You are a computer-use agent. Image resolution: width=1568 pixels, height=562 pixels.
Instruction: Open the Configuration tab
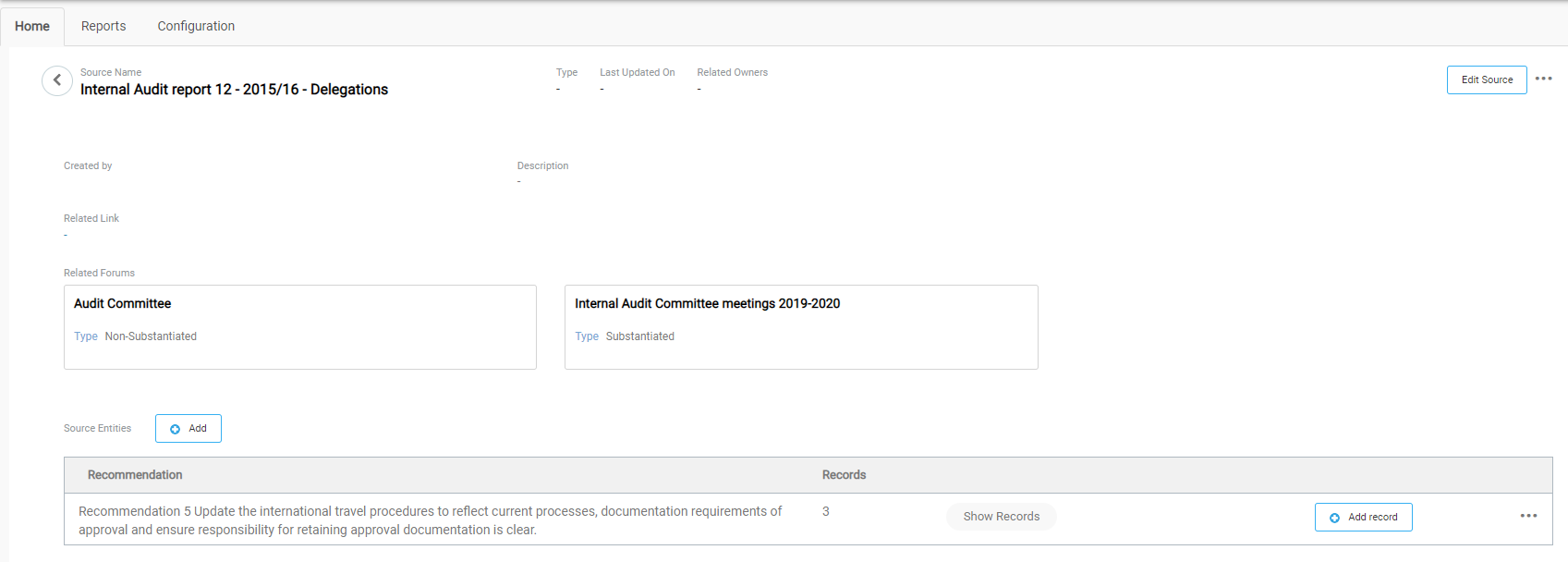pyautogui.click(x=196, y=26)
